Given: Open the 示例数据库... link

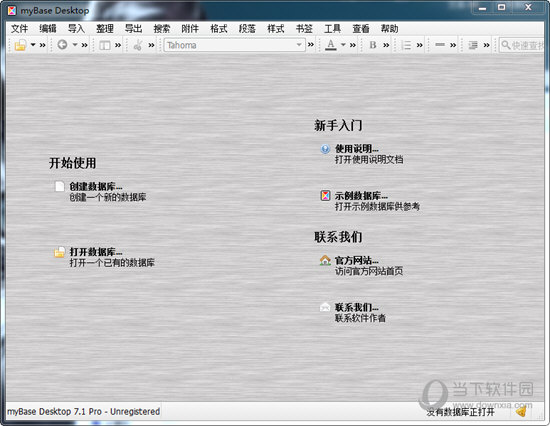Looking at the screenshot, I should [x=361, y=195].
